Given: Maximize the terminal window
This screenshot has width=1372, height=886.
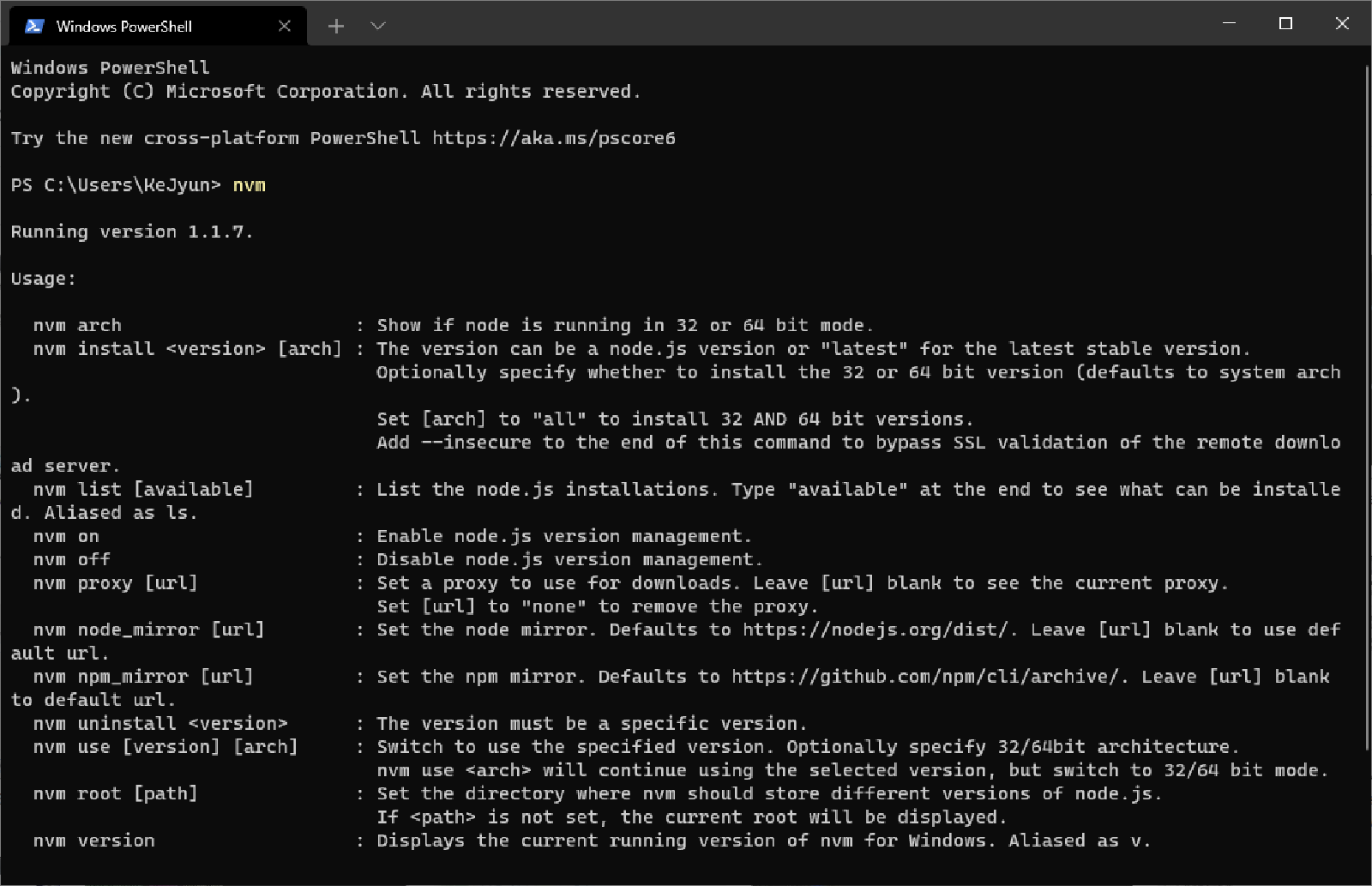Looking at the screenshot, I should (1286, 23).
